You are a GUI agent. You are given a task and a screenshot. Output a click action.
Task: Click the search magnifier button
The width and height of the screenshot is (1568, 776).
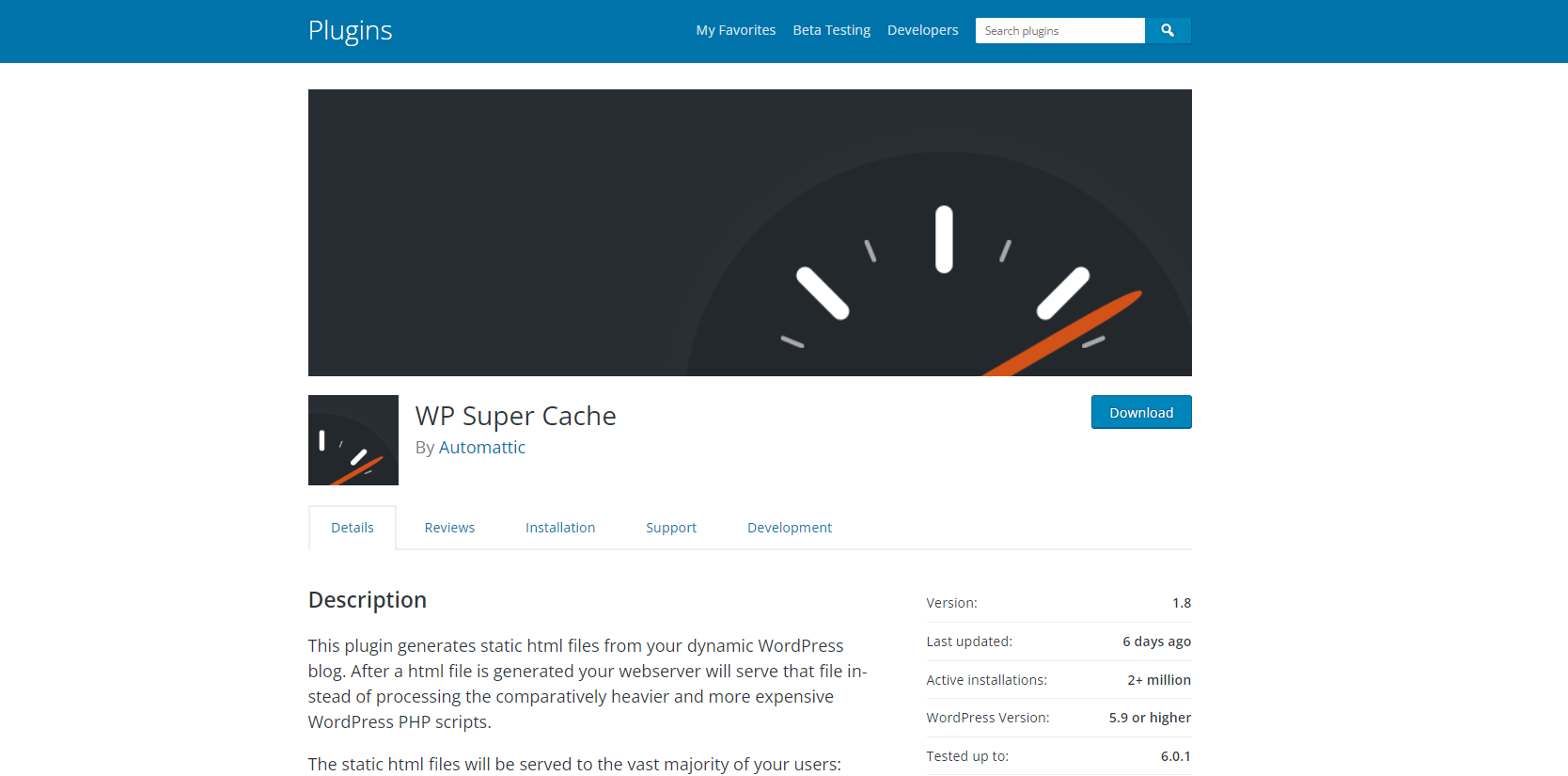(1168, 30)
